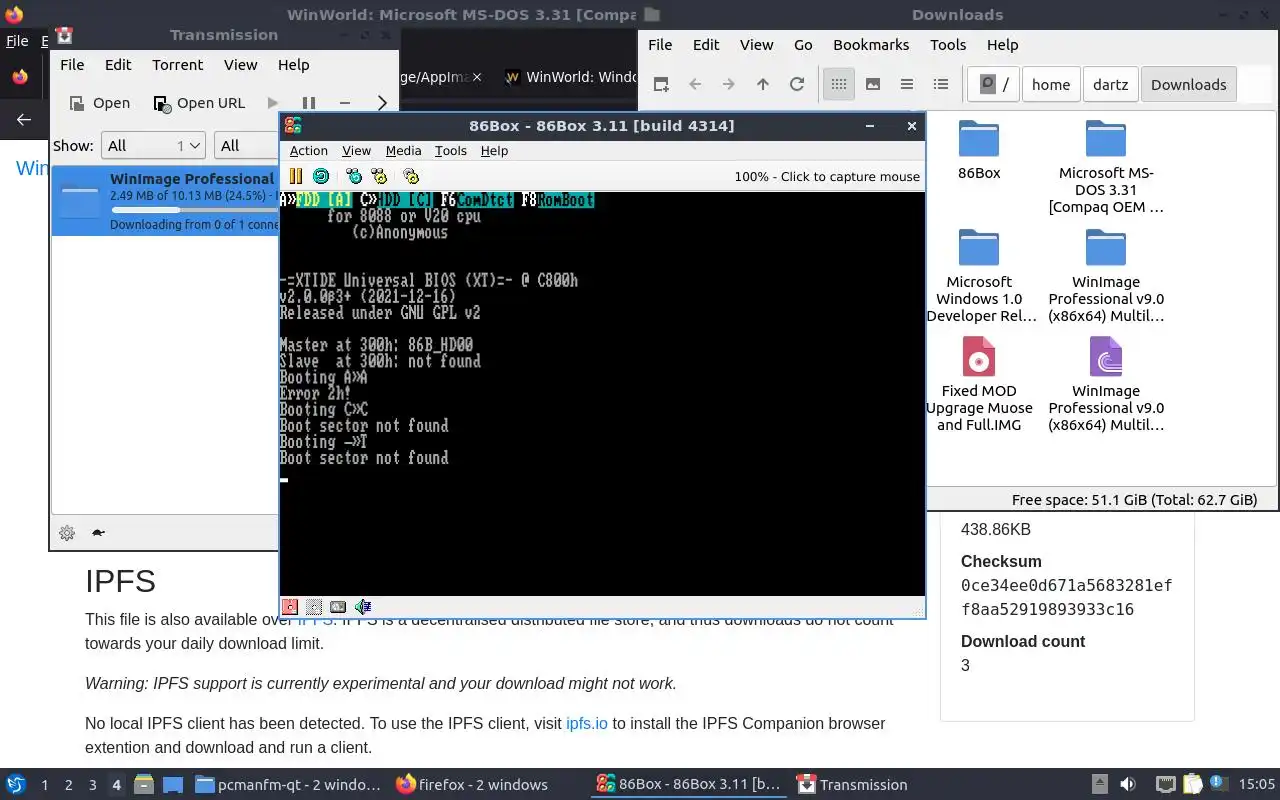Open the 86Box Media menu

coord(403,150)
